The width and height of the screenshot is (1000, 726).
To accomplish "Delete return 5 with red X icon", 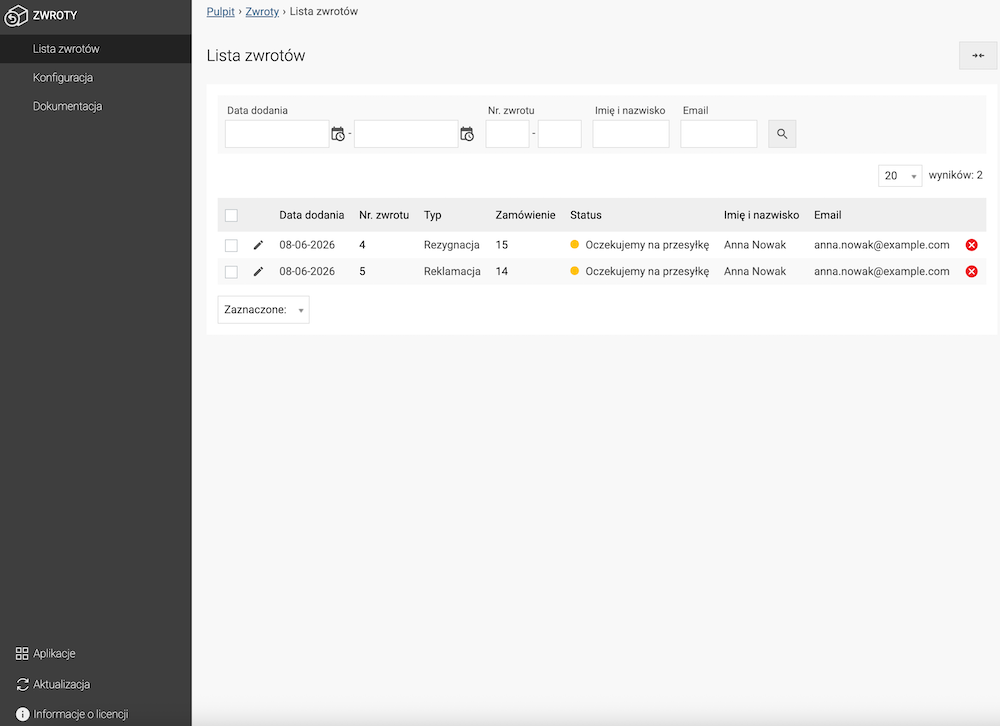I will [x=971, y=272].
